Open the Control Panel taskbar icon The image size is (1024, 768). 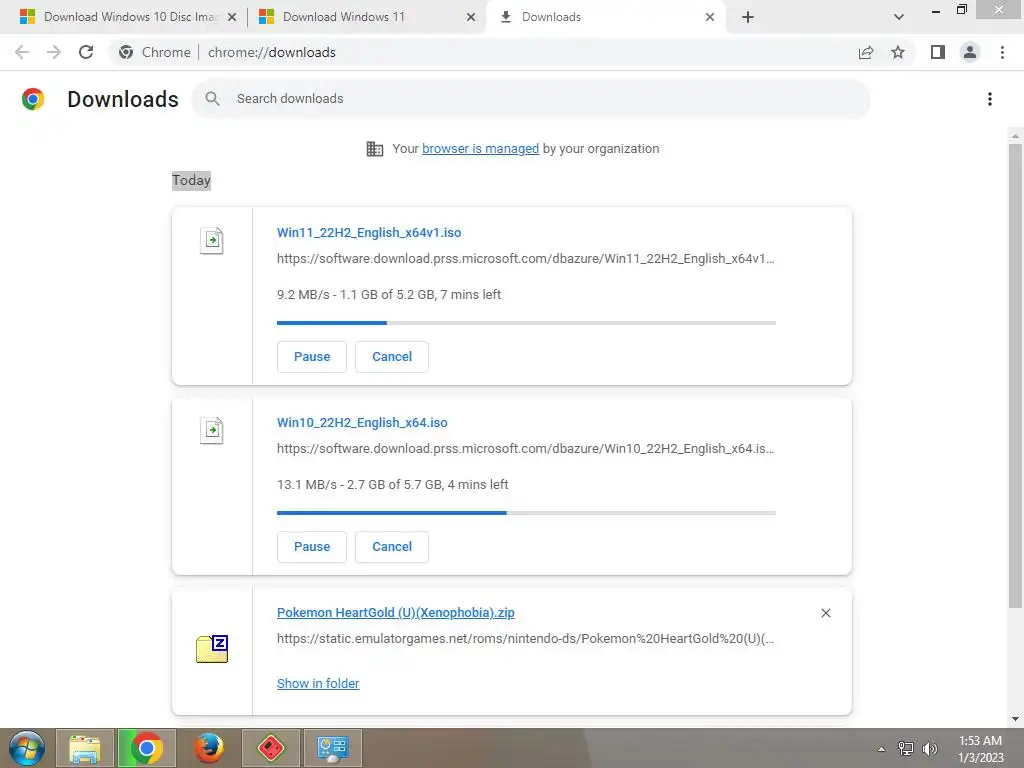[x=332, y=748]
